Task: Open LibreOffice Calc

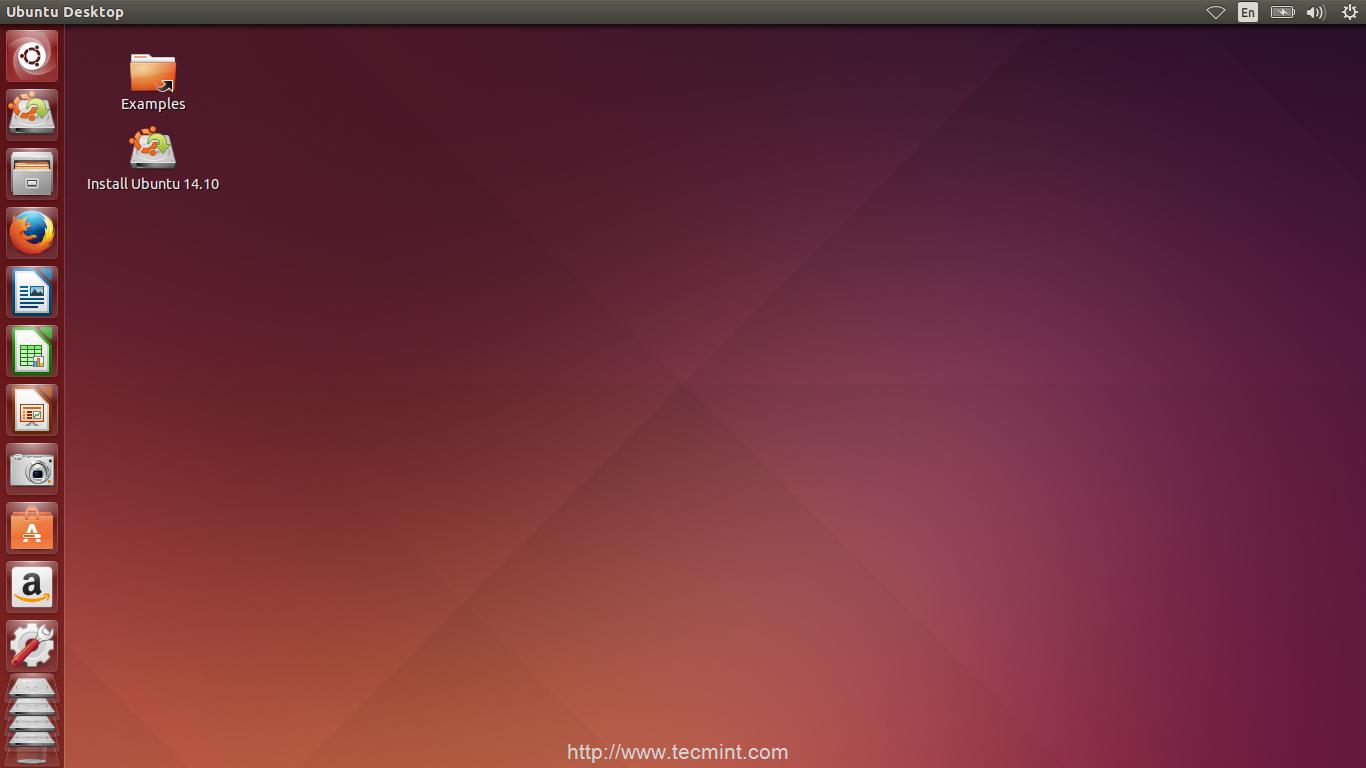Action: click(32, 350)
